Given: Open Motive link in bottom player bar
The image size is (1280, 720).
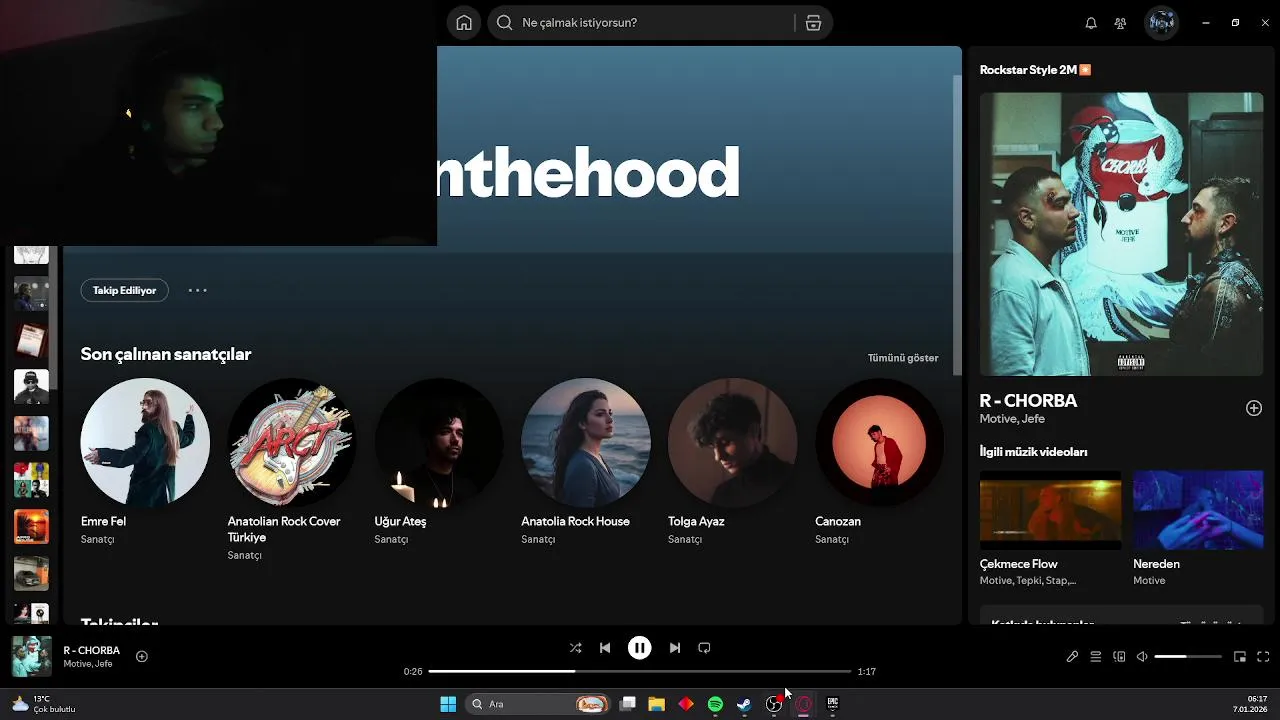Looking at the screenshot, I should pos(78,664).
